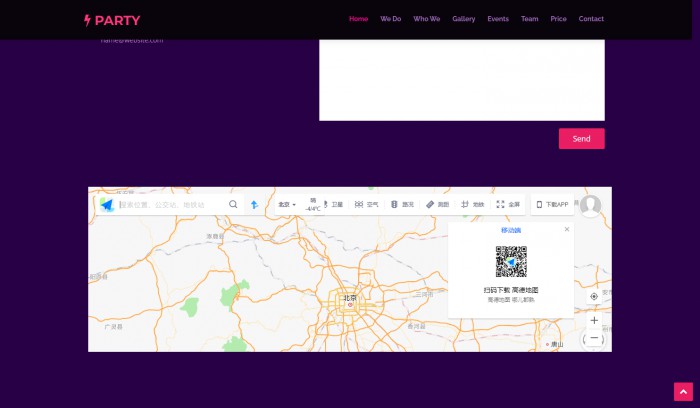Open the Team nav link
The height and width of the screenshot is (408, 700).
pos(529,19)
